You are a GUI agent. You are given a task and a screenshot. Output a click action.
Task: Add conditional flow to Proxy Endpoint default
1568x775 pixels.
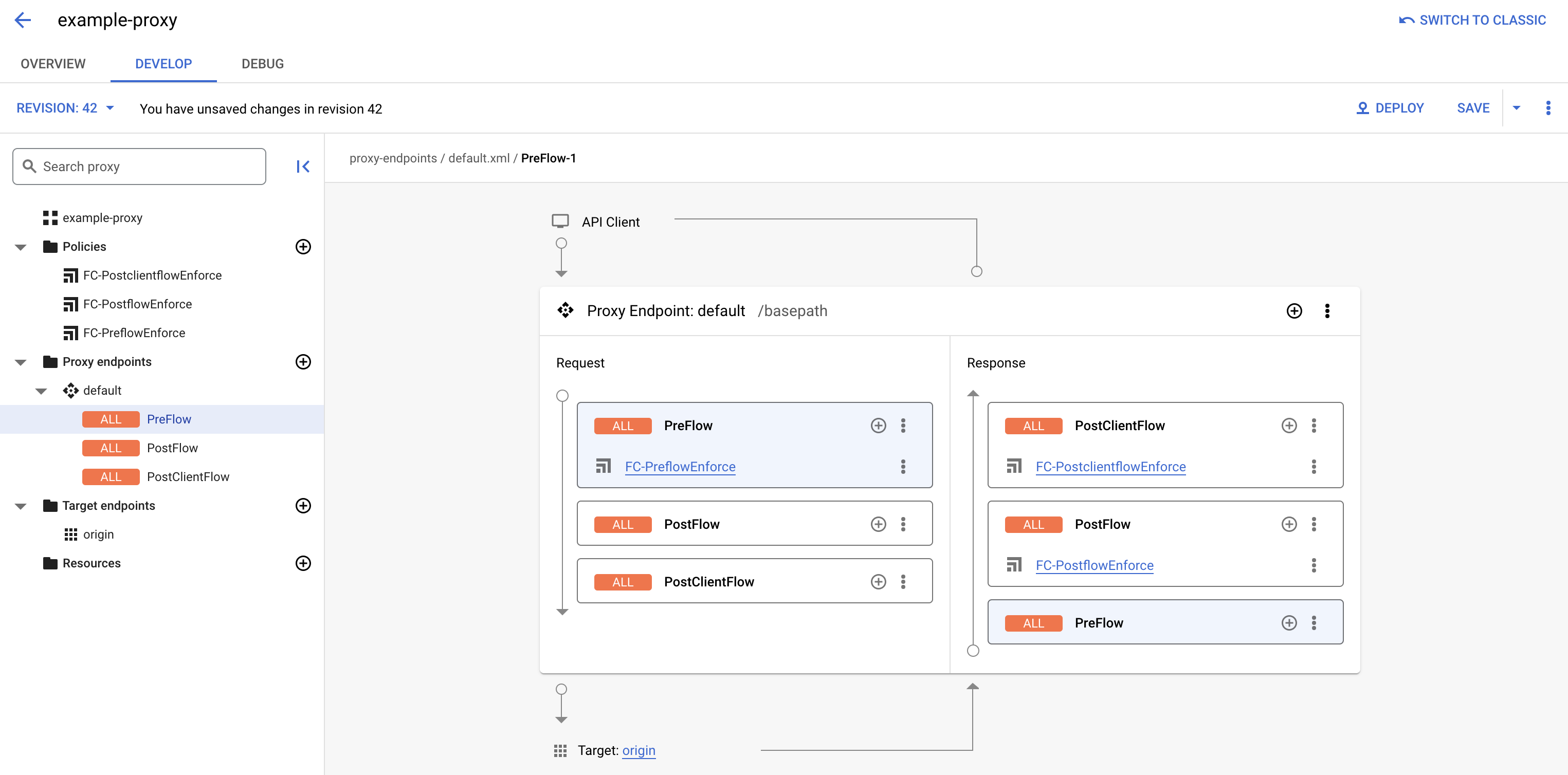tap(1294, 311)
